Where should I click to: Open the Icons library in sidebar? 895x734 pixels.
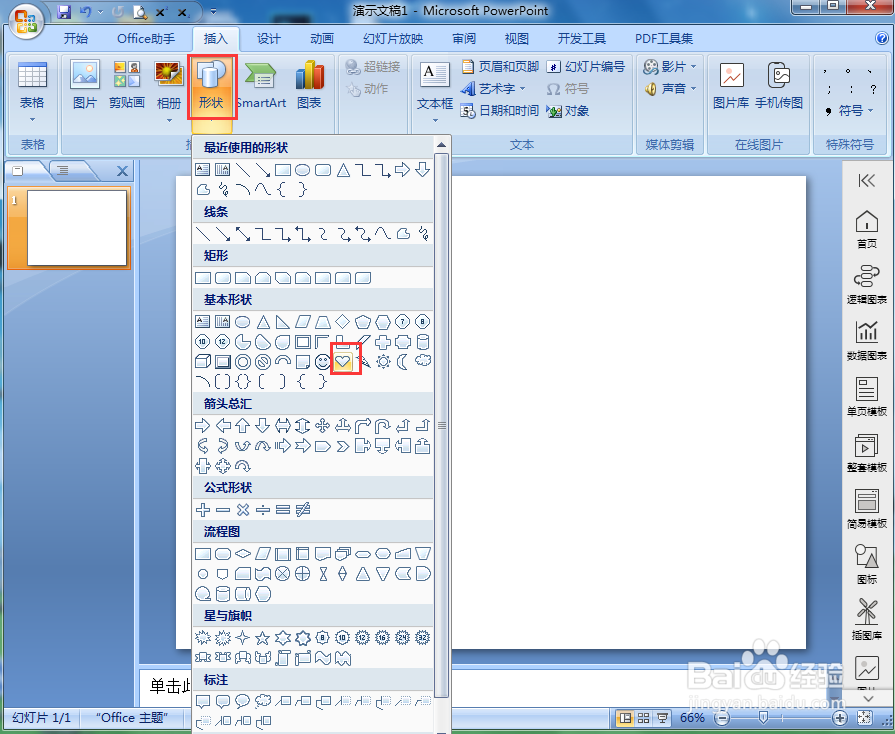(x=866, y=564)
